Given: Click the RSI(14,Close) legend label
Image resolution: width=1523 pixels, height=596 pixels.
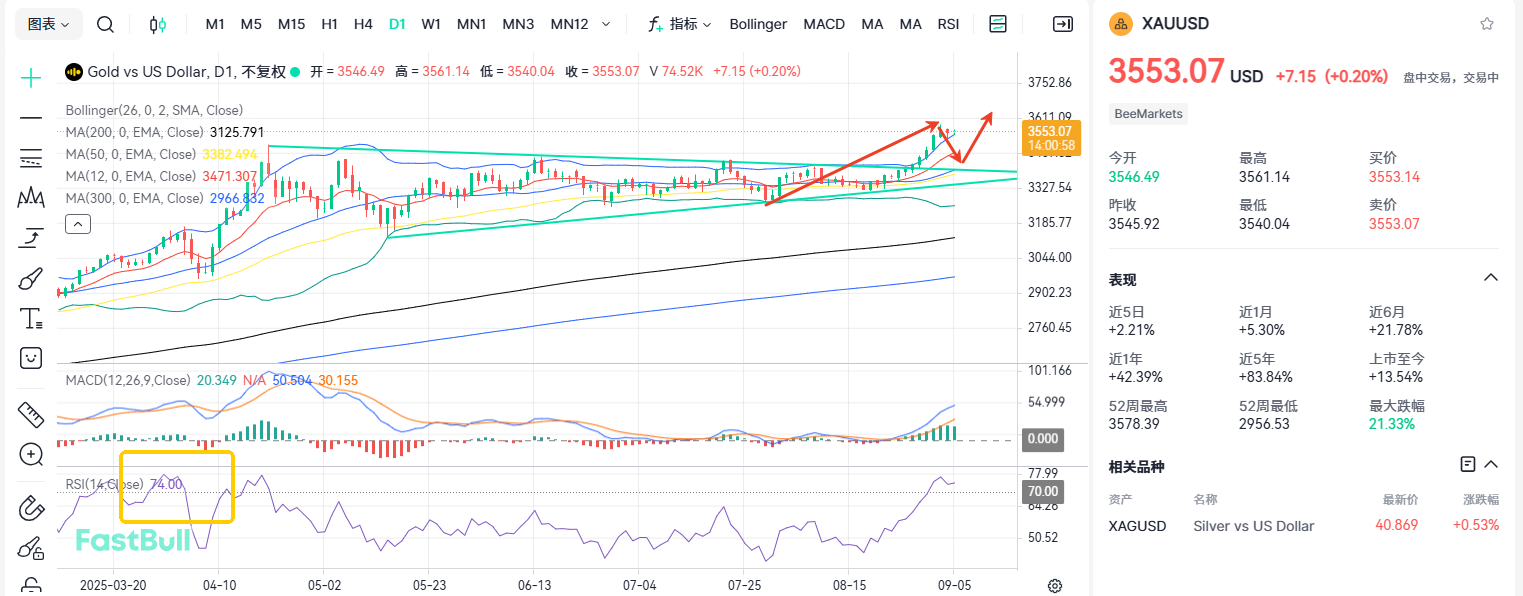Looking at the screenshot, I should [x=106, y=484].
